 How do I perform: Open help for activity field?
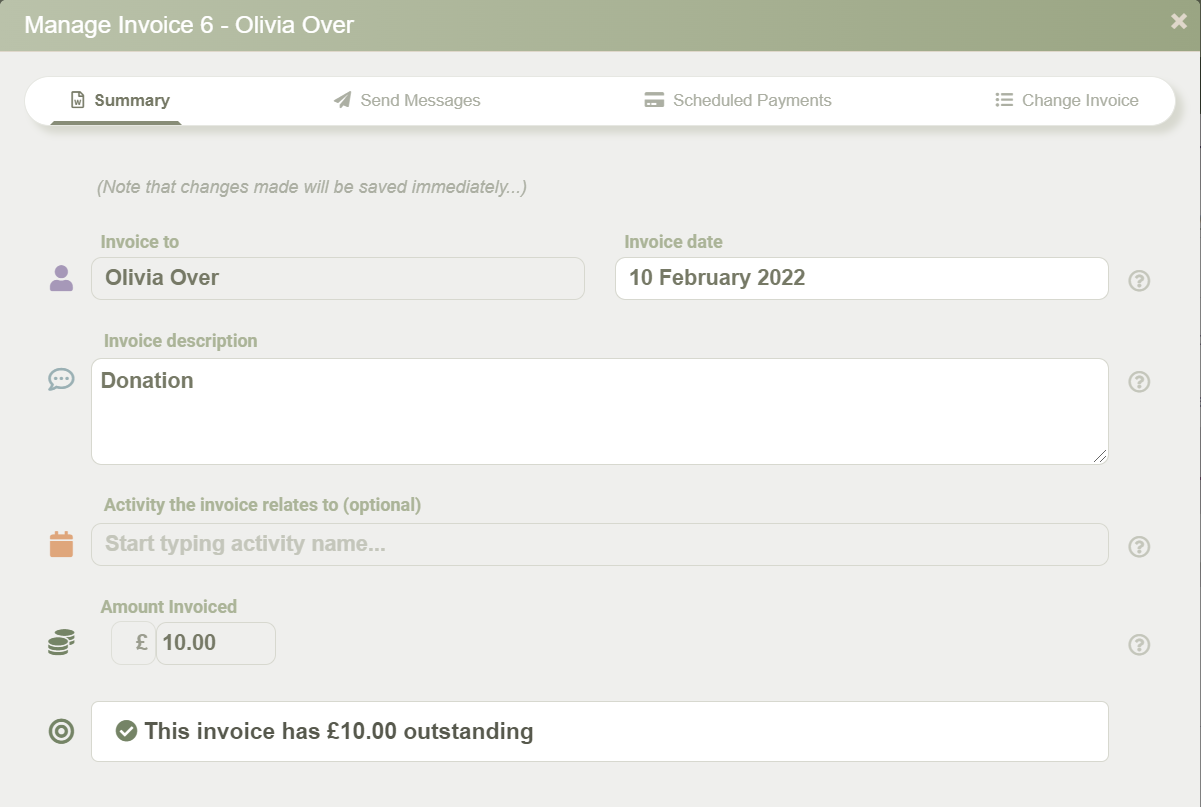(x=1139, y=547)
